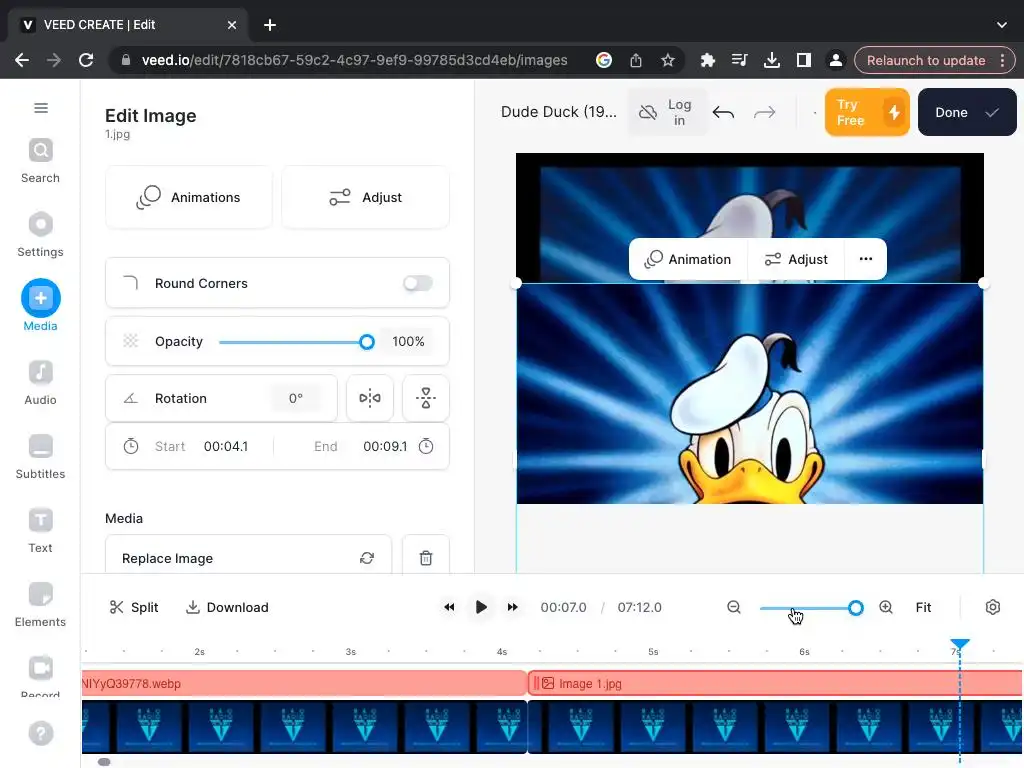Zoom out the timeline
This screenshot has height=768, width=1024.
click(734, 607)
